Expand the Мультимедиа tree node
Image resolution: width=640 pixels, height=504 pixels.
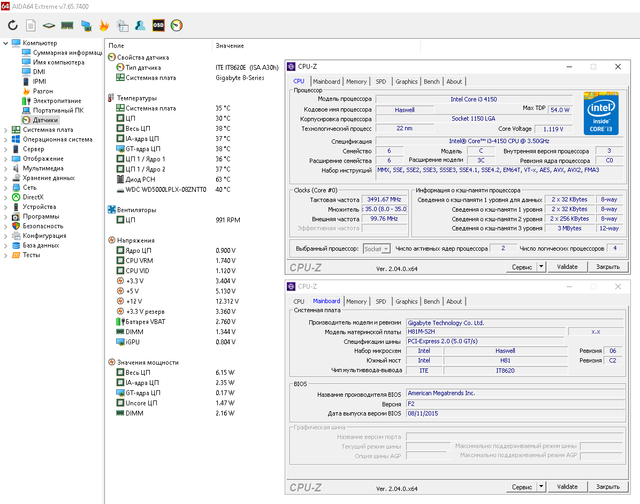(5, 169)
